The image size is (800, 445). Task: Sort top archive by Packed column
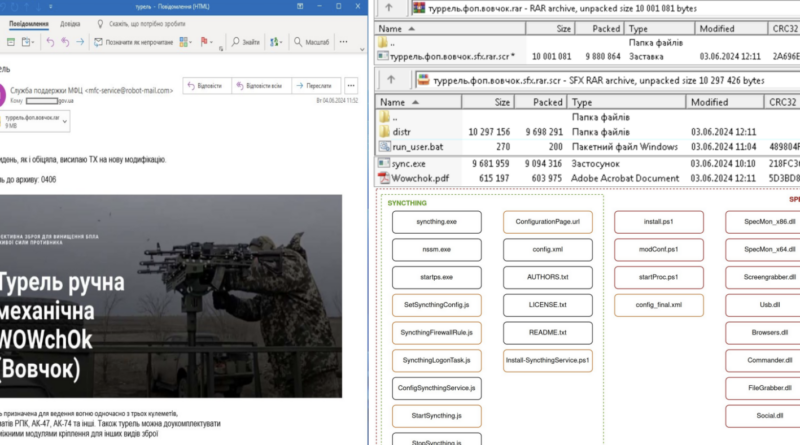(600, 29)
